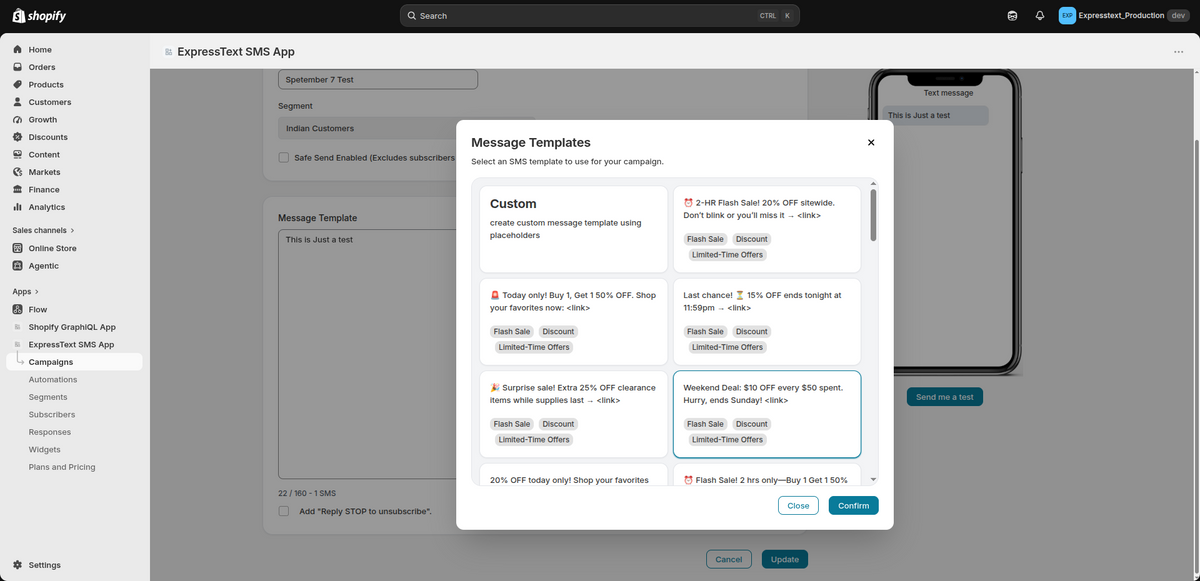The height and width of the screenshot is (581, 1200).
Task: Expand the Apps section chevron
Action: point(36,291)
